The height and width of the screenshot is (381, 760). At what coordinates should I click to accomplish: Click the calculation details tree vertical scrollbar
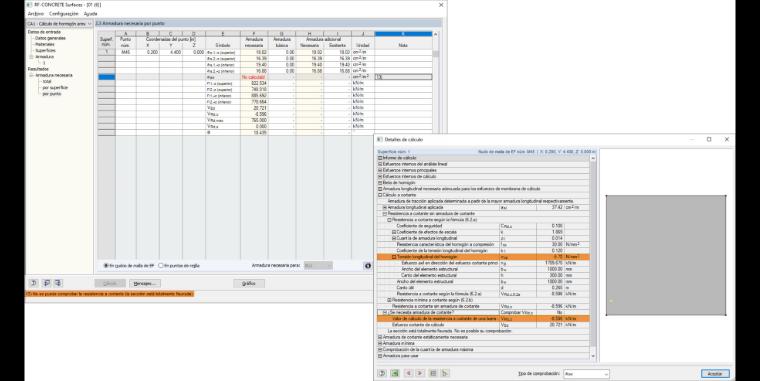coord(594,257)
